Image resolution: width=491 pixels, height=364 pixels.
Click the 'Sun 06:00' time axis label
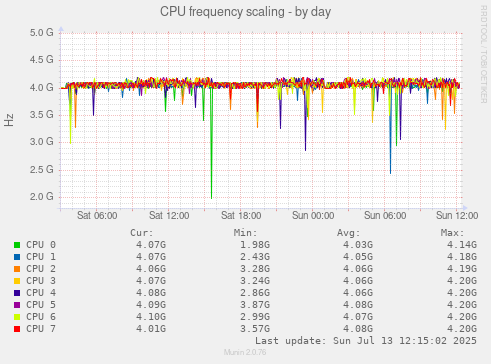385,216
